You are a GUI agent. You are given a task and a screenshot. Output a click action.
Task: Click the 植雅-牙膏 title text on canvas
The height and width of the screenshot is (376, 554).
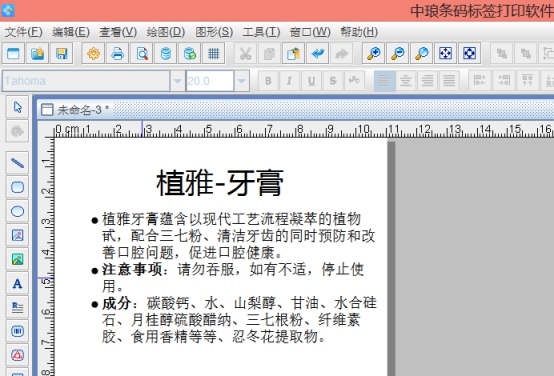220,183
